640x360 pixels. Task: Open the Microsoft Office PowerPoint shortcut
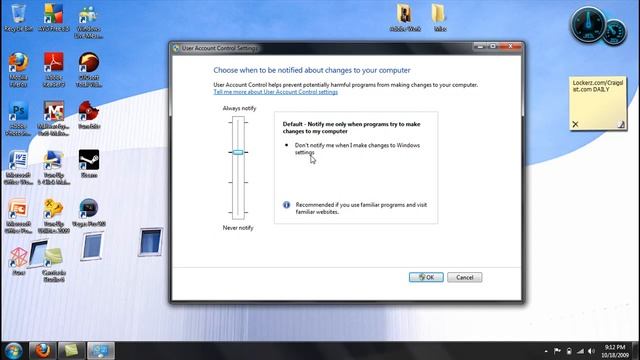pos(18,216)
